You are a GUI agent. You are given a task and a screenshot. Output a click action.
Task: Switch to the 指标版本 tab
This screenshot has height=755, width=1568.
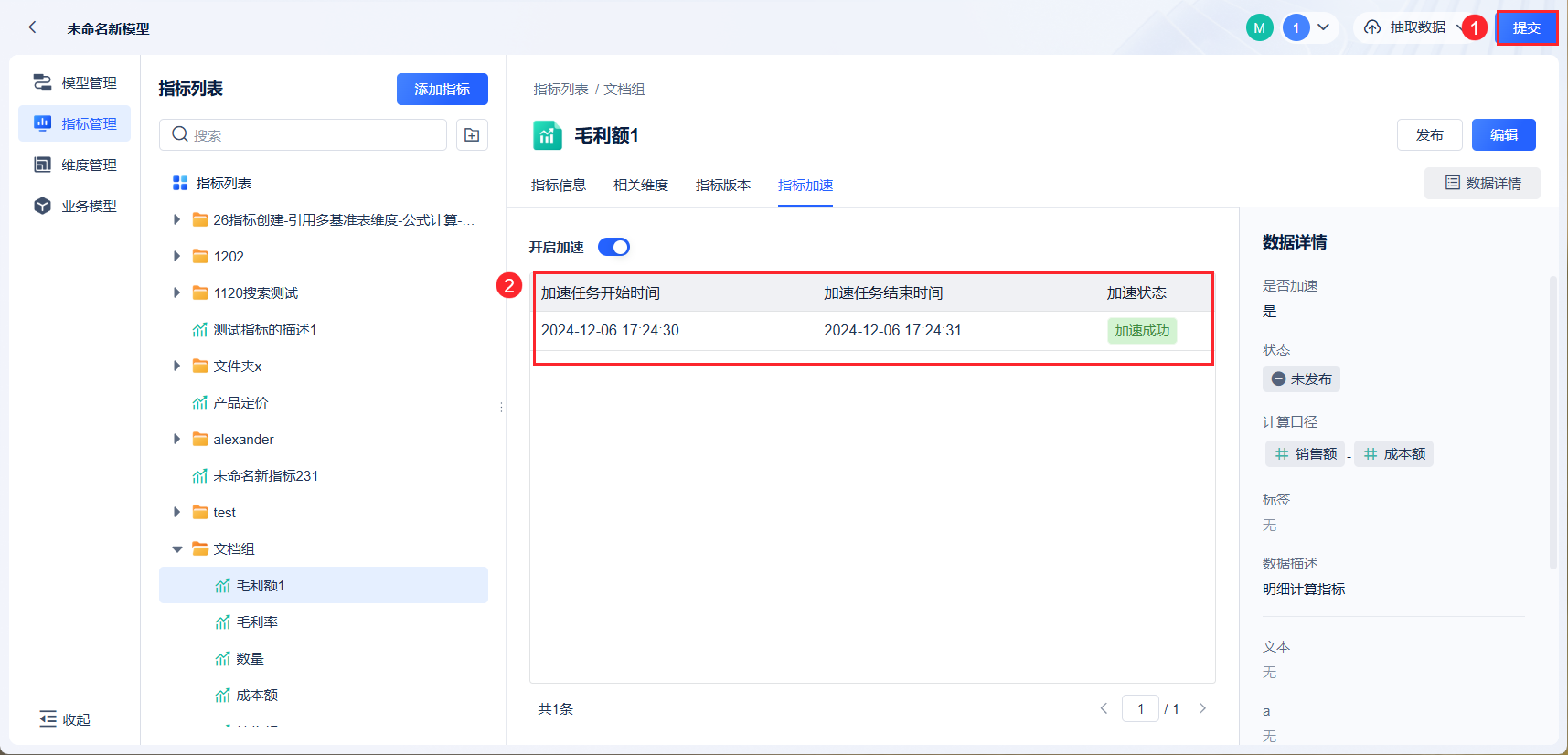click(x=723, y=185)
